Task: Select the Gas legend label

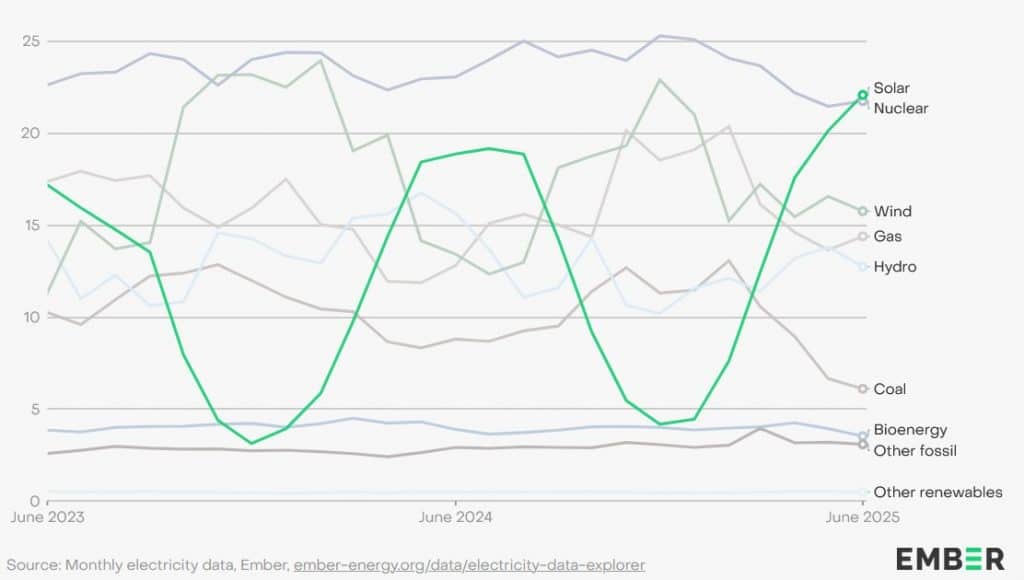Action: 887,236
